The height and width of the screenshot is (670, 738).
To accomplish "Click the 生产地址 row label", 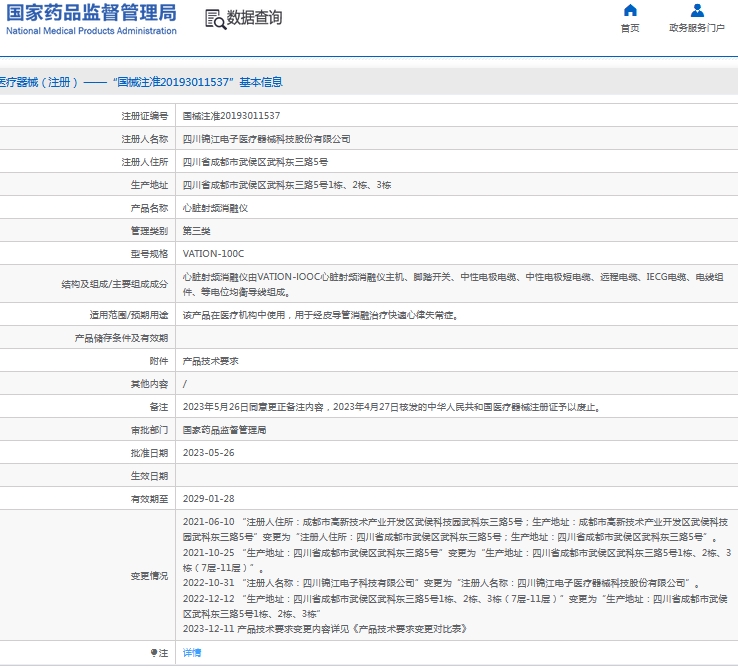I will 149,185.
